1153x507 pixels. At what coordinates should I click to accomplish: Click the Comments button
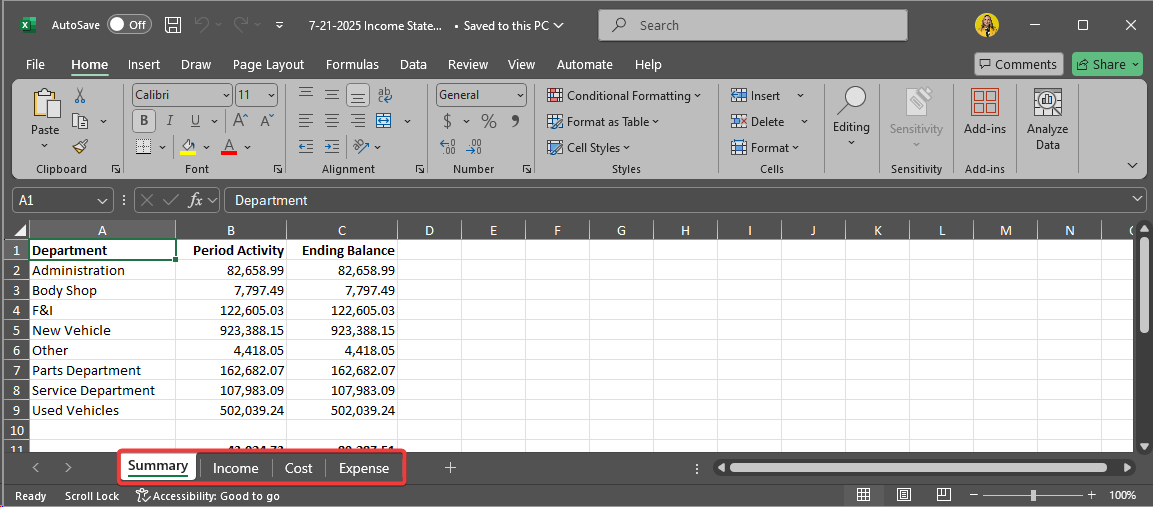(x=1018, y=64)
